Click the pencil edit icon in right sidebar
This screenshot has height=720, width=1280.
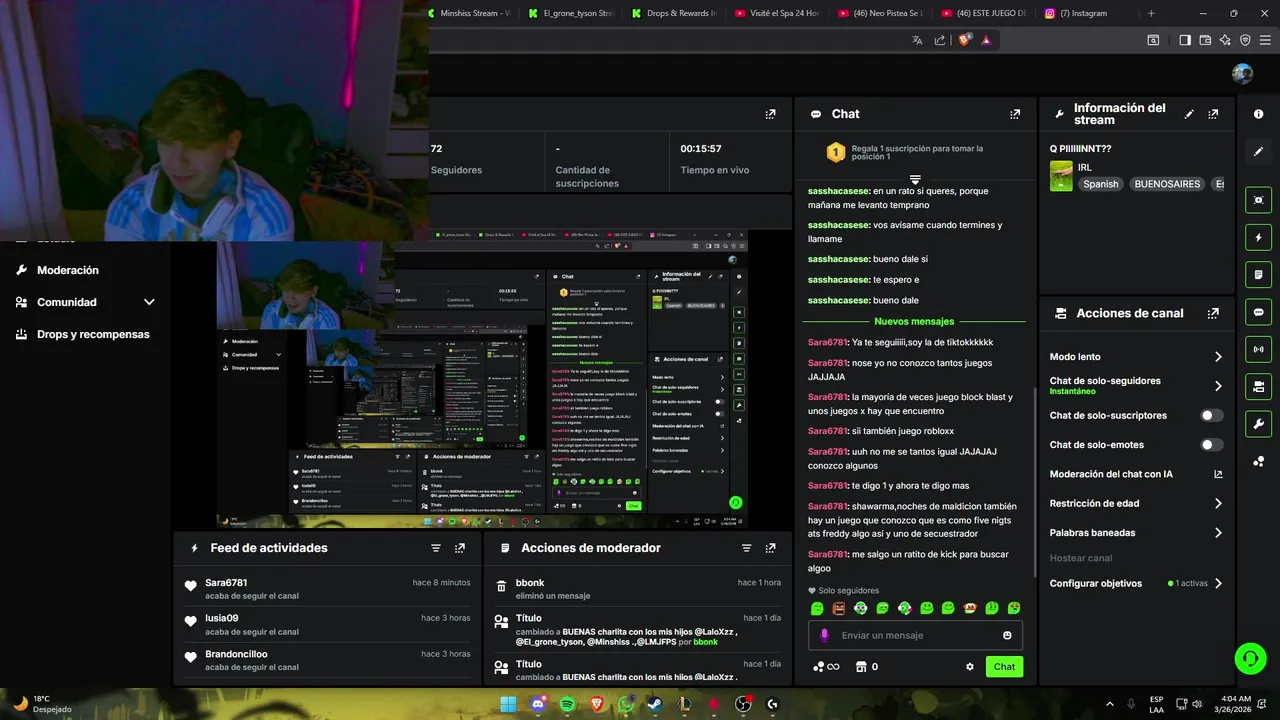[x=1258, y=152]
